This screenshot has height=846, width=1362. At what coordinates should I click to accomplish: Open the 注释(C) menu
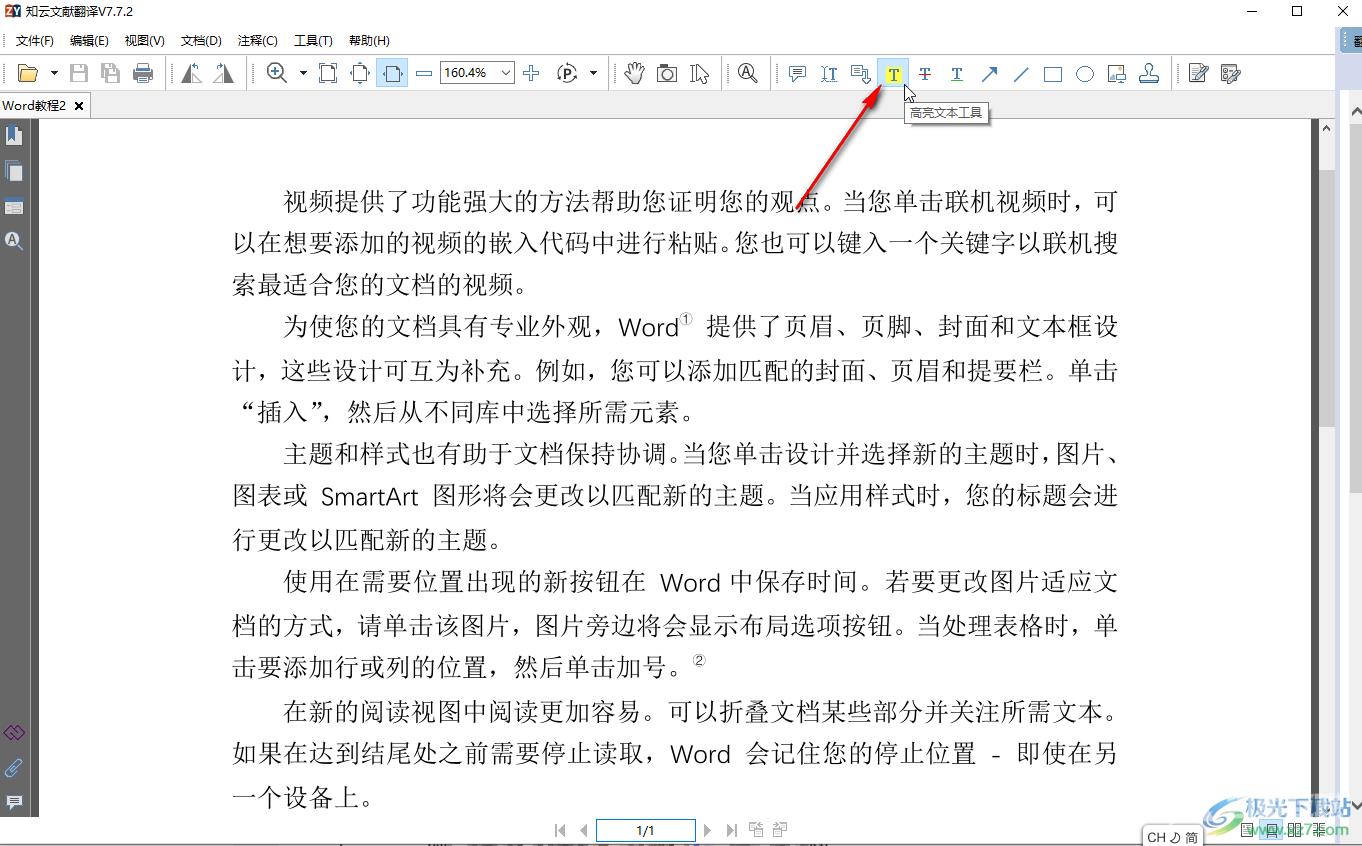pos(257,40)
